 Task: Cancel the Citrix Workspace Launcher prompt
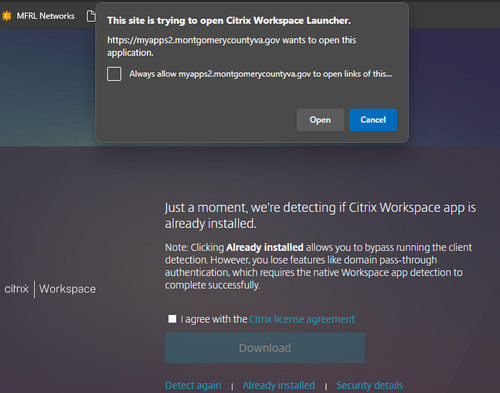(x=373, y=120)
